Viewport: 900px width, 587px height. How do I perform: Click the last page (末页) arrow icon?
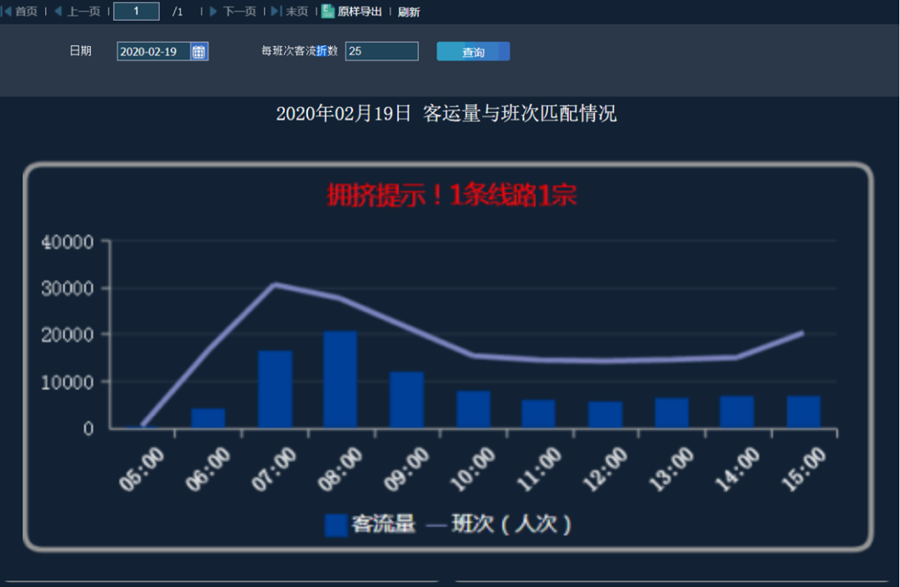276,12
